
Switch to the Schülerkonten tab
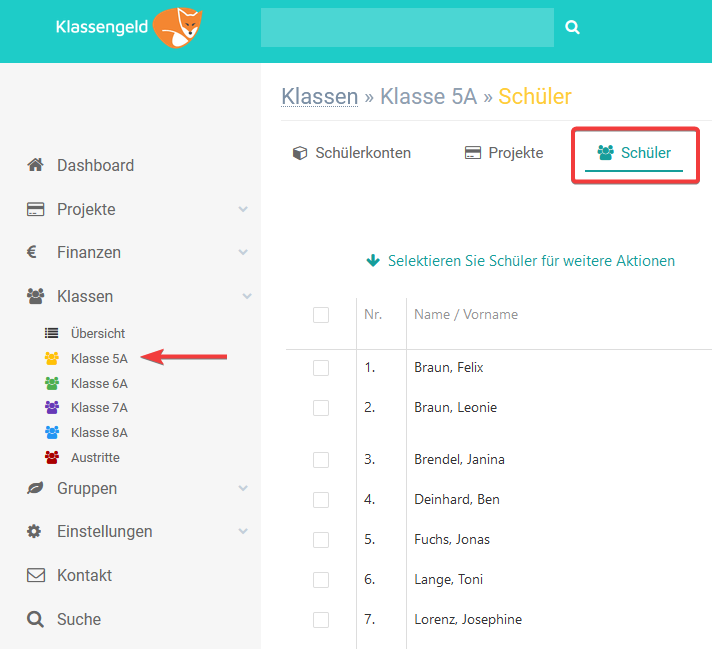[x=352, y=153]
